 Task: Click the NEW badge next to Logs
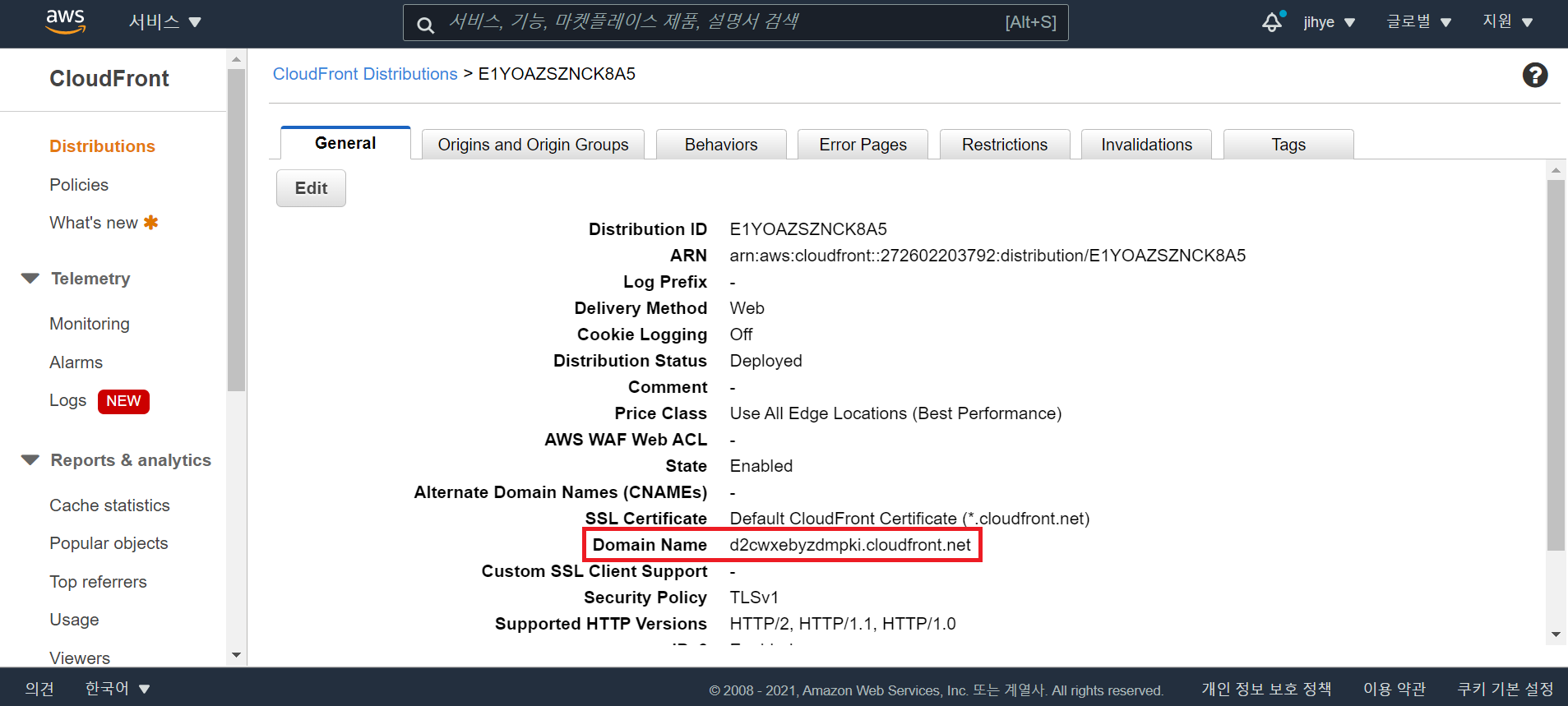123,401
